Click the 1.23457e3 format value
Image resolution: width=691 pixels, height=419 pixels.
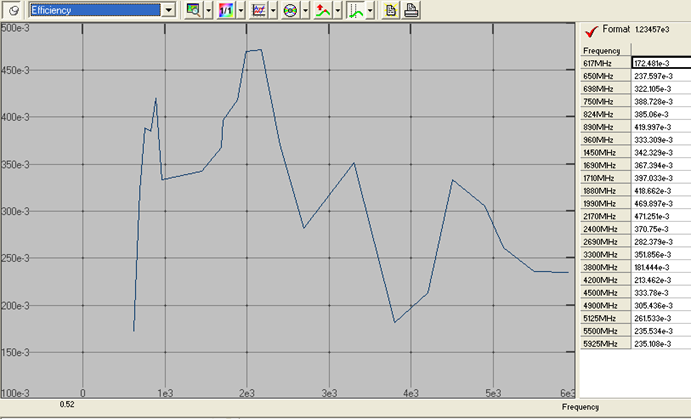tap(652, 30)
